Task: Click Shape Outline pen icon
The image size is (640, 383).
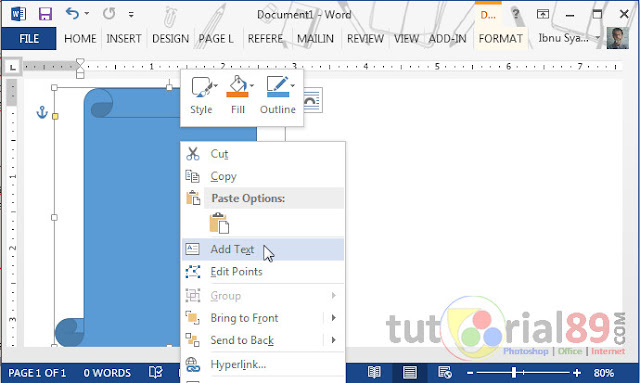Action: (278, 87)
